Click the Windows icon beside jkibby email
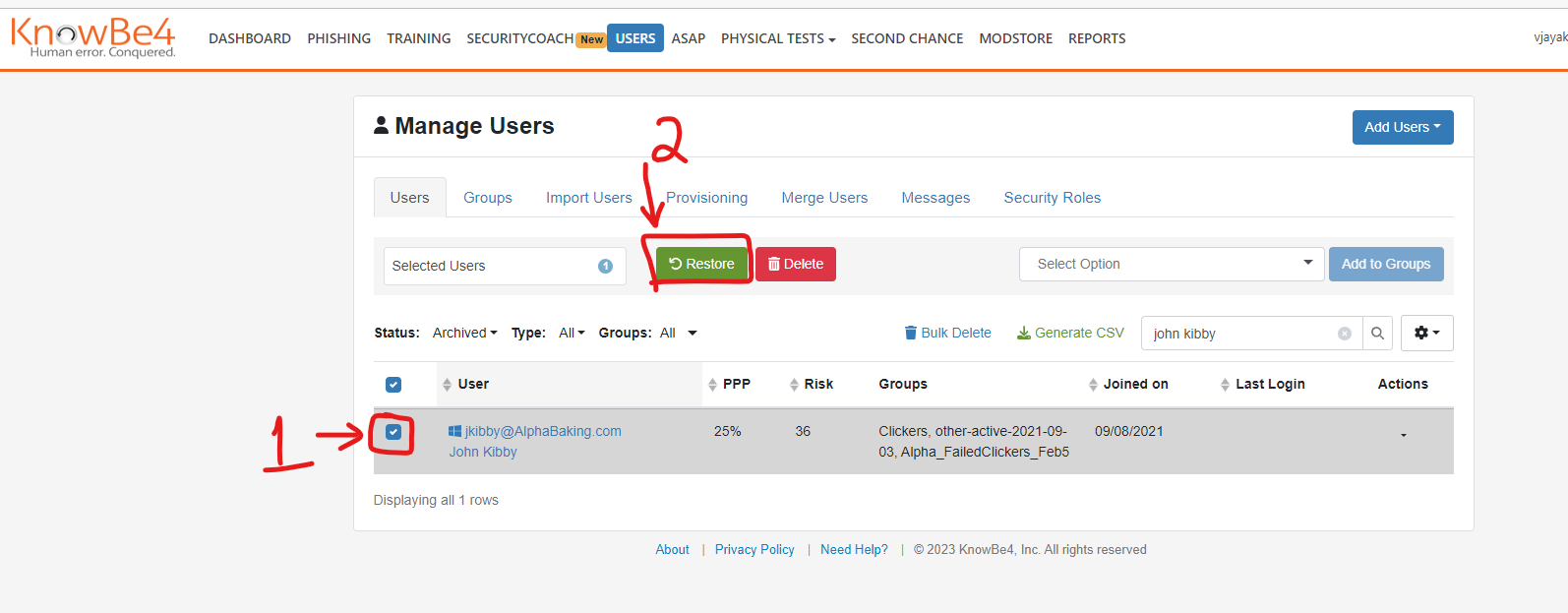This screenshot has width=1568, height=613. pyautogui.click(x=454, y=431)
